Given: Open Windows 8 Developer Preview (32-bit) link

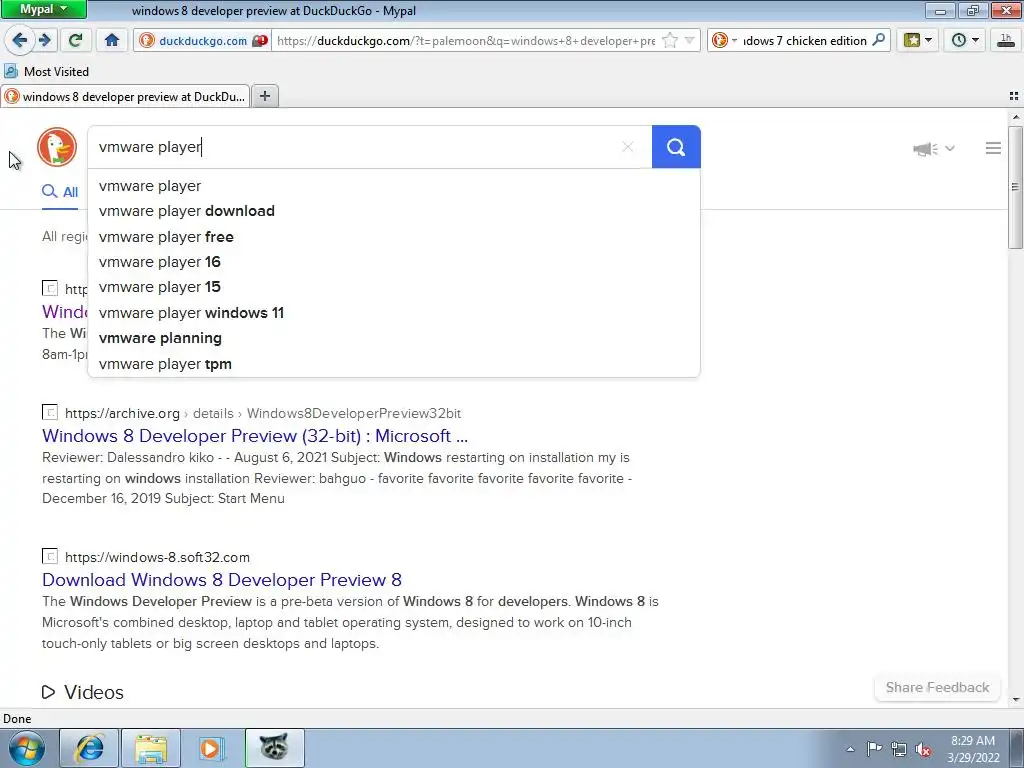Looking at the screenshot, I should [255, 436].
